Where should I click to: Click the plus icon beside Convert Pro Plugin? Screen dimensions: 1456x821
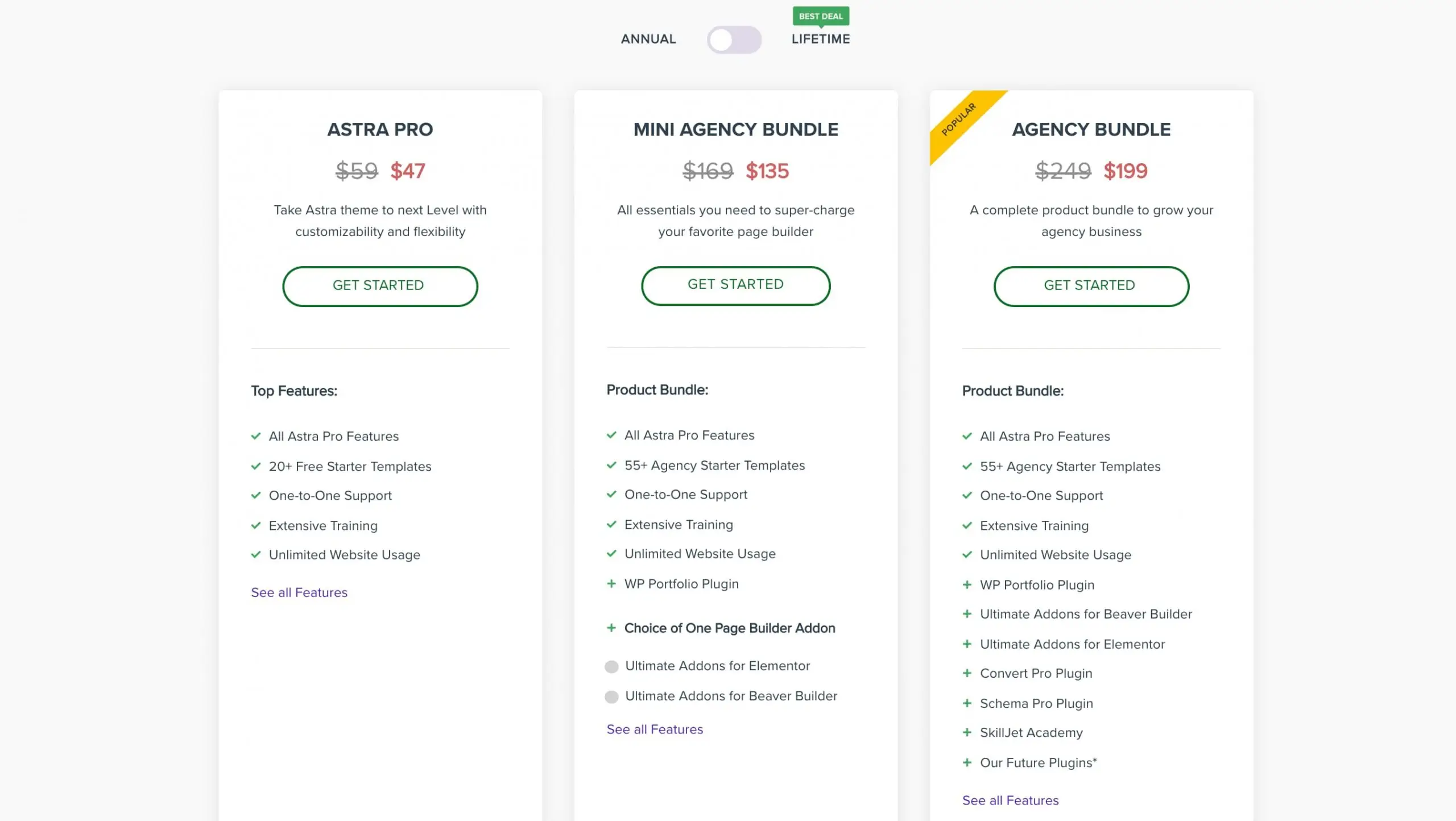pos(967,673)
